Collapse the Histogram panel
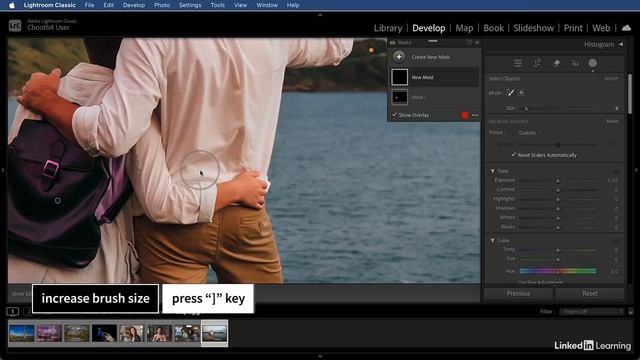This screenshot has height=360, width=640. click(x=621, y=44)
